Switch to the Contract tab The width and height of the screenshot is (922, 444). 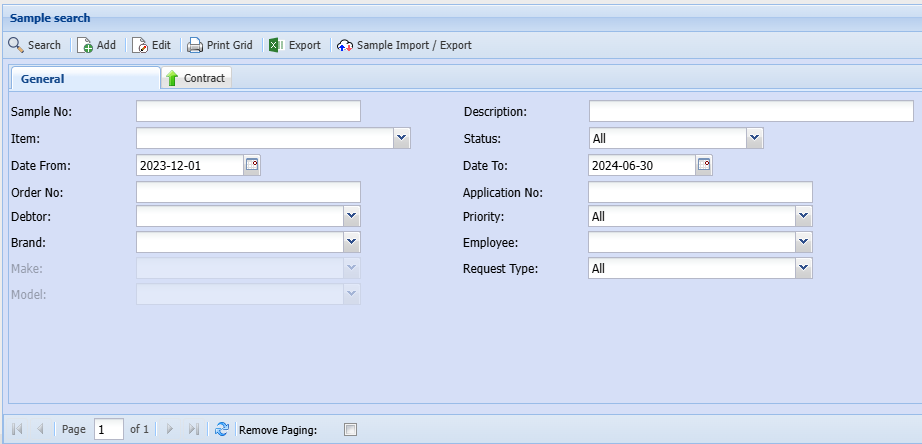pos(197,78)
